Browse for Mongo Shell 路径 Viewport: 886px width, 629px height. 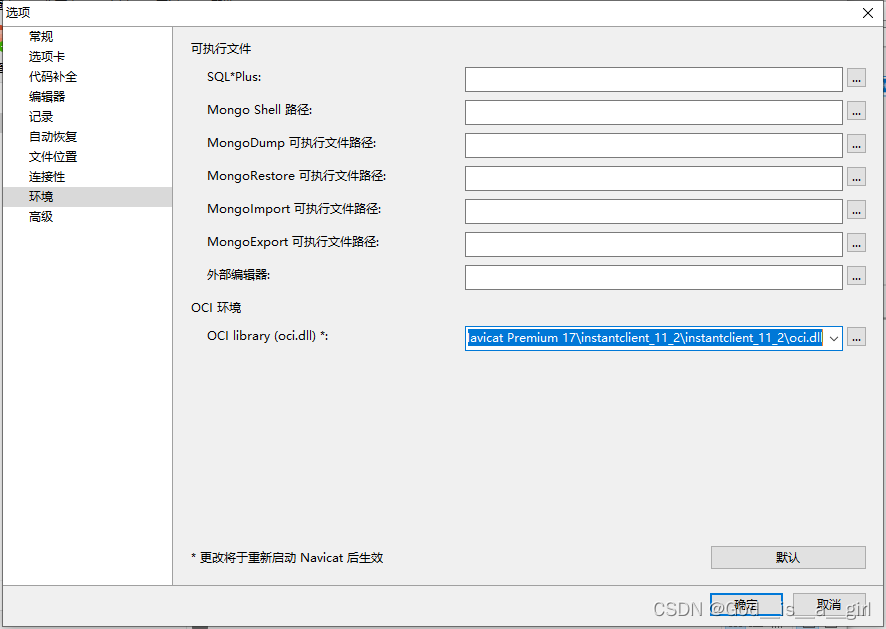(856, 112)
